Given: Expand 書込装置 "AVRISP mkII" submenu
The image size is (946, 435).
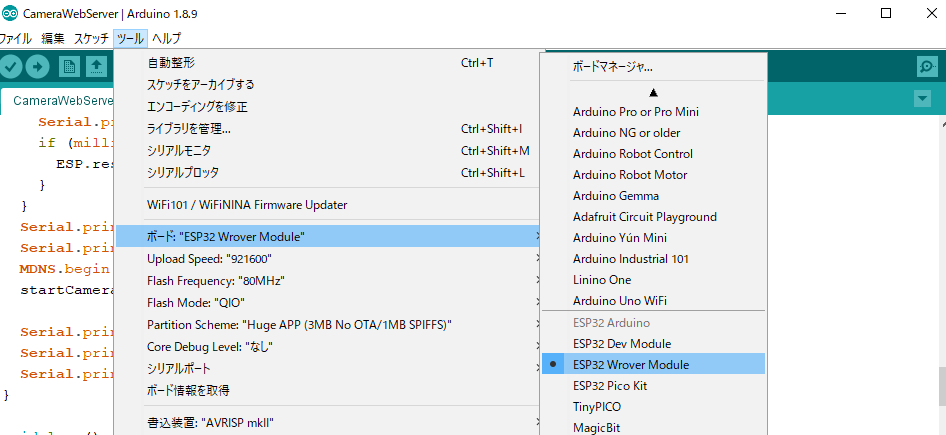Looking at the screenshot, I should (x=329, y=422).
